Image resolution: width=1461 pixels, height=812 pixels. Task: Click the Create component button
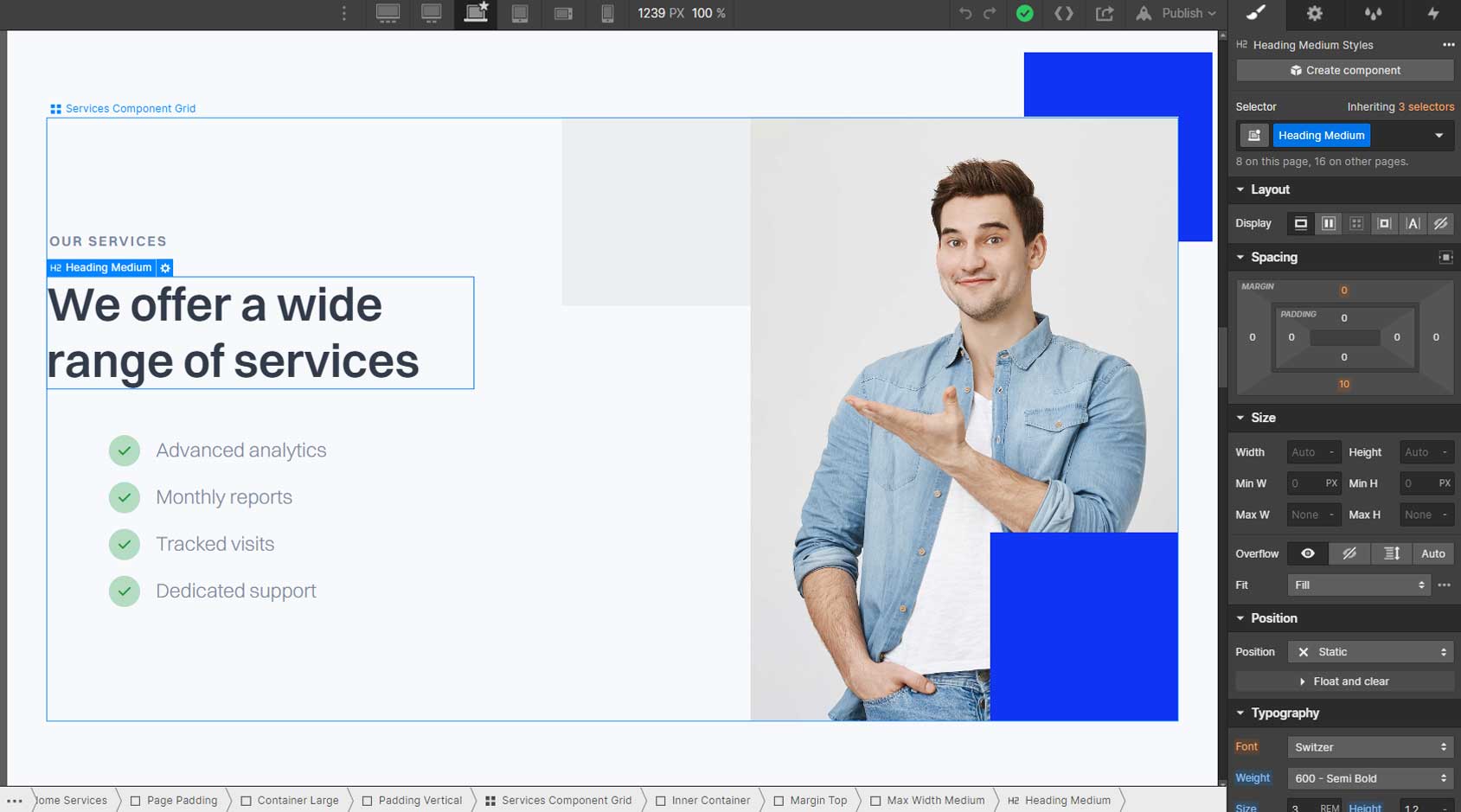pyautogui.click(x=1344, y=70)
